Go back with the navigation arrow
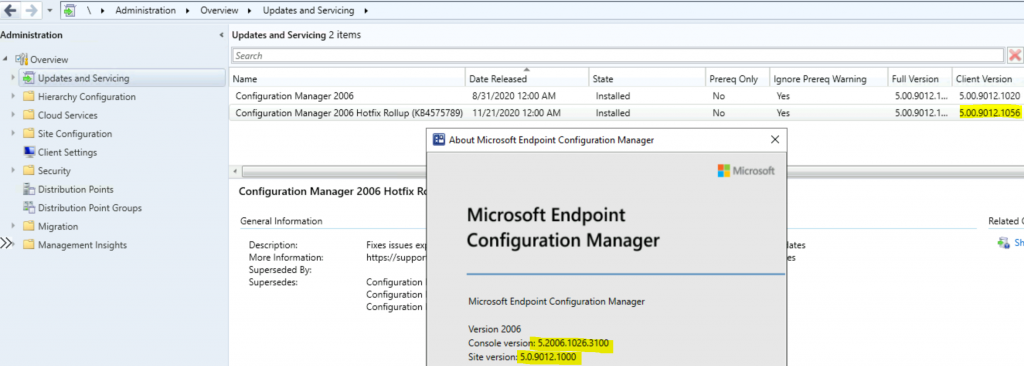The height and width of the screenshot is (366, 1024). (10, 10)
